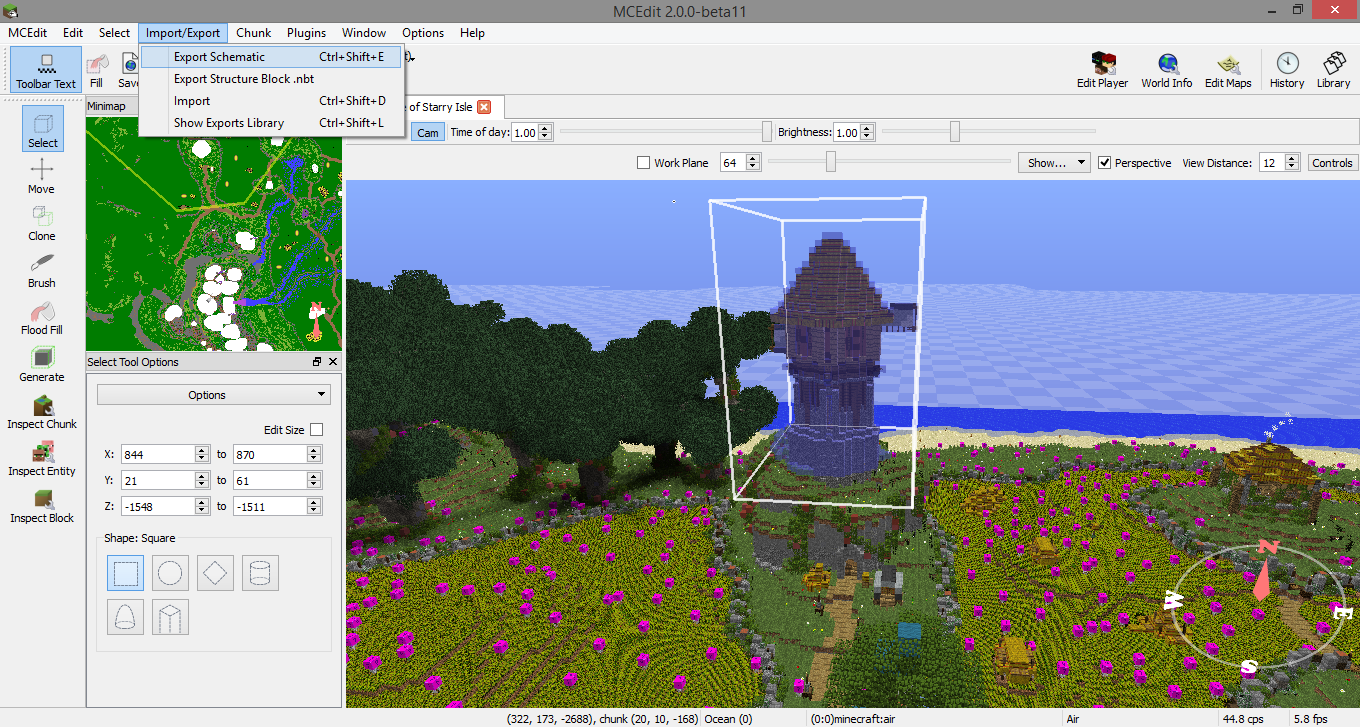Switch to the Flood Fill tool
Viewport: 1360px width, 727px height.
pos(42,317)
